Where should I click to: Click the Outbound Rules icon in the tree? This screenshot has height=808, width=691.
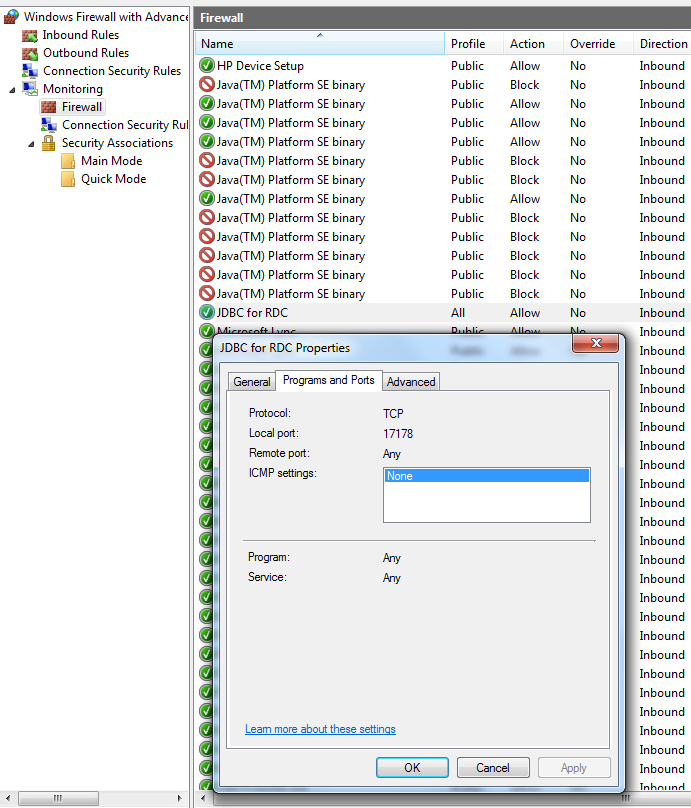click(x=30, y=53)
